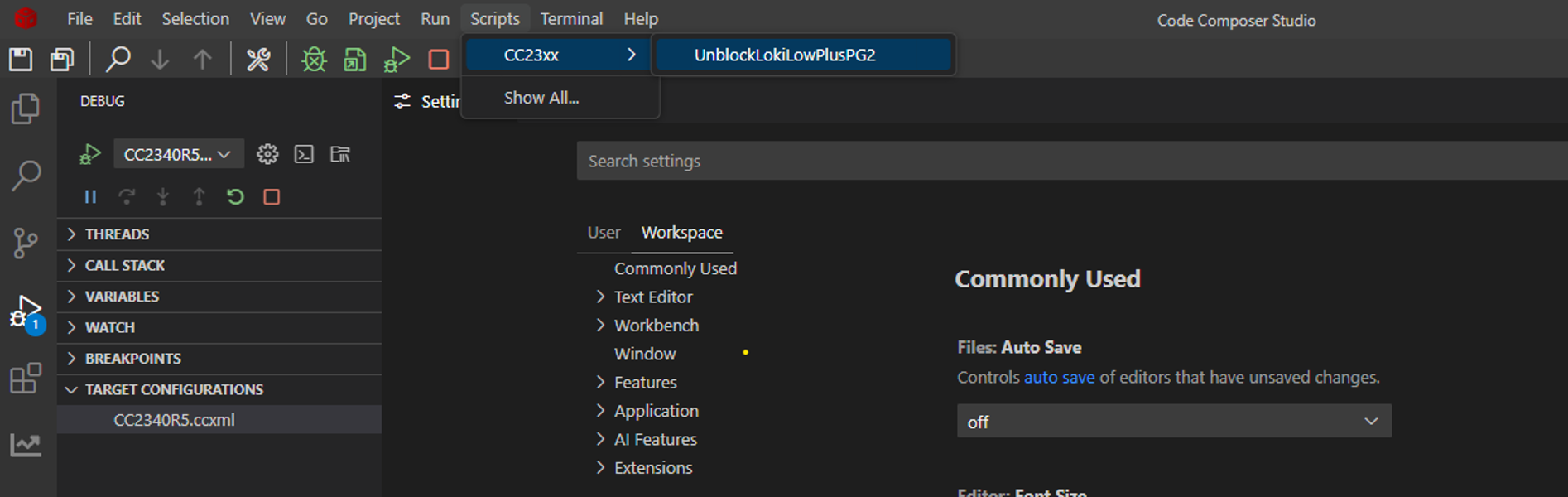Open the CC2340R5 debug configuration dropdown

tap(178, 154)
